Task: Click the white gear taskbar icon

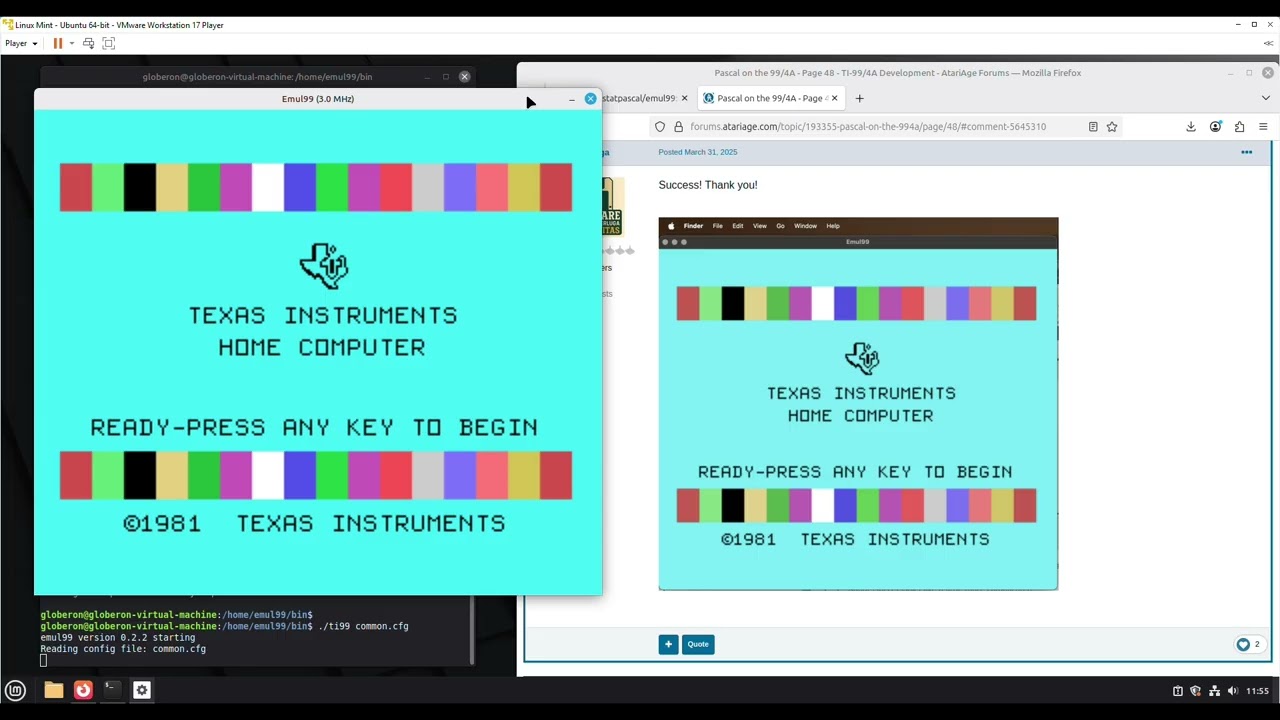Action: pyautogui.click(x=142, y=690)
